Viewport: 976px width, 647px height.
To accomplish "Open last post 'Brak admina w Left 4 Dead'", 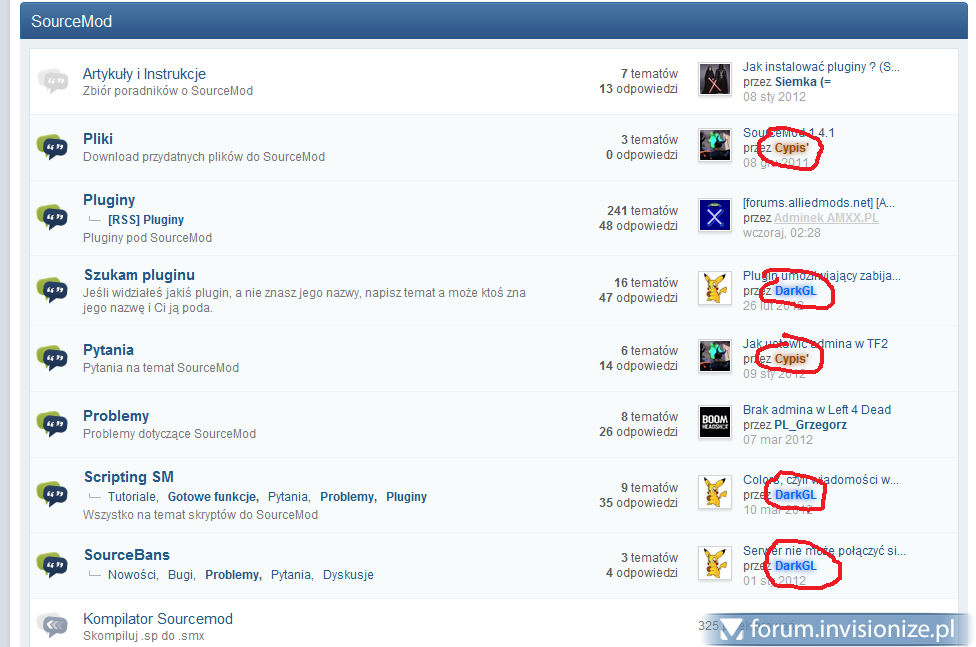I will tap(817, 410).
